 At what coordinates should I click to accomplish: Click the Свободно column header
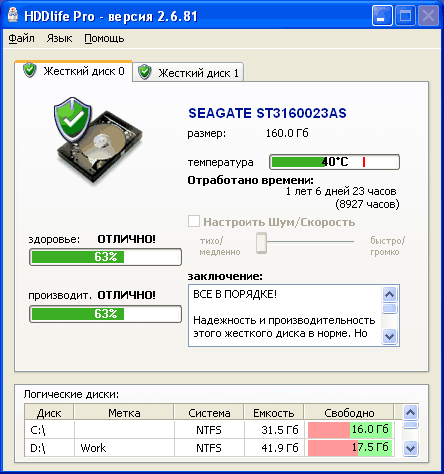click(349, 413)
